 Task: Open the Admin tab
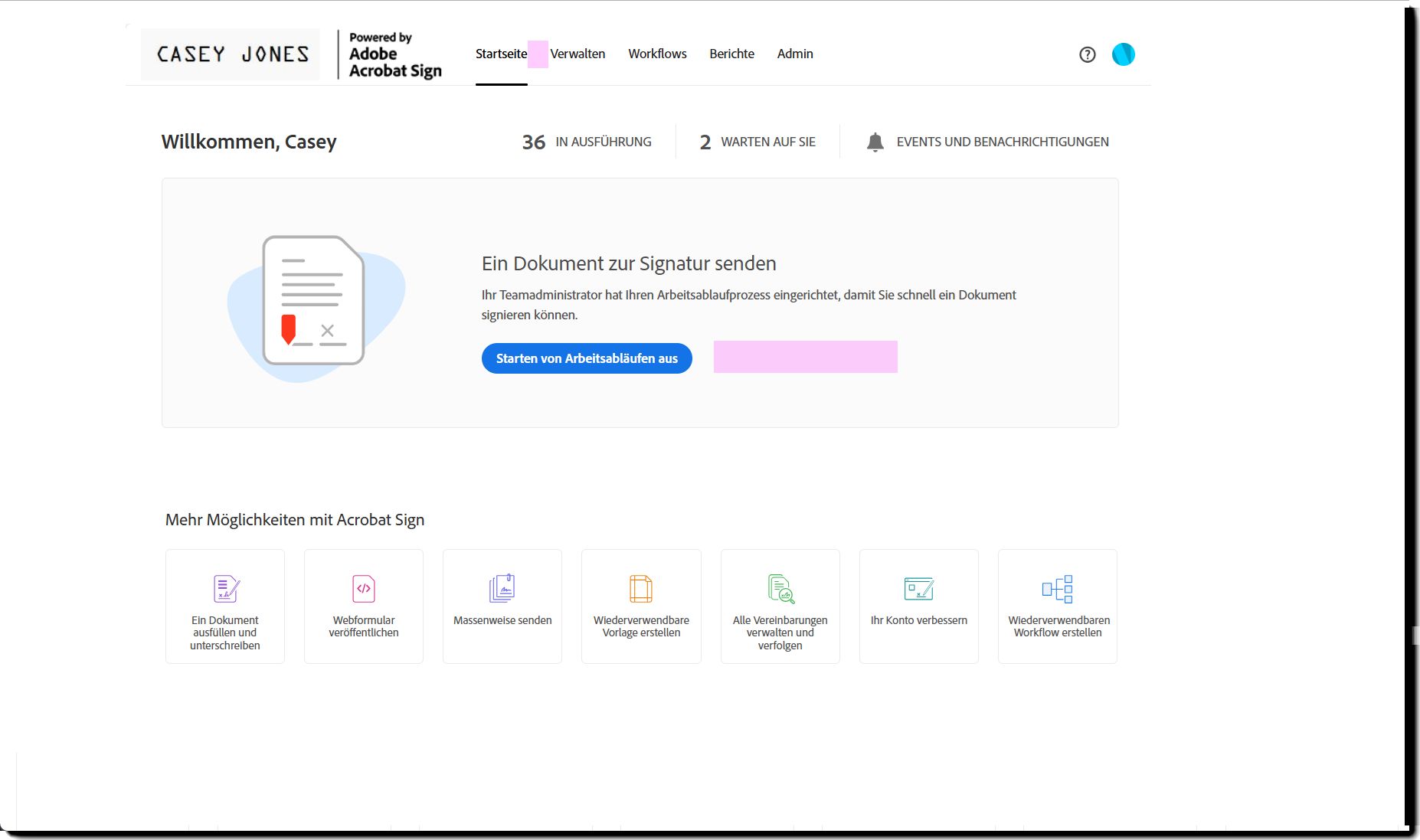coord(795,54)
